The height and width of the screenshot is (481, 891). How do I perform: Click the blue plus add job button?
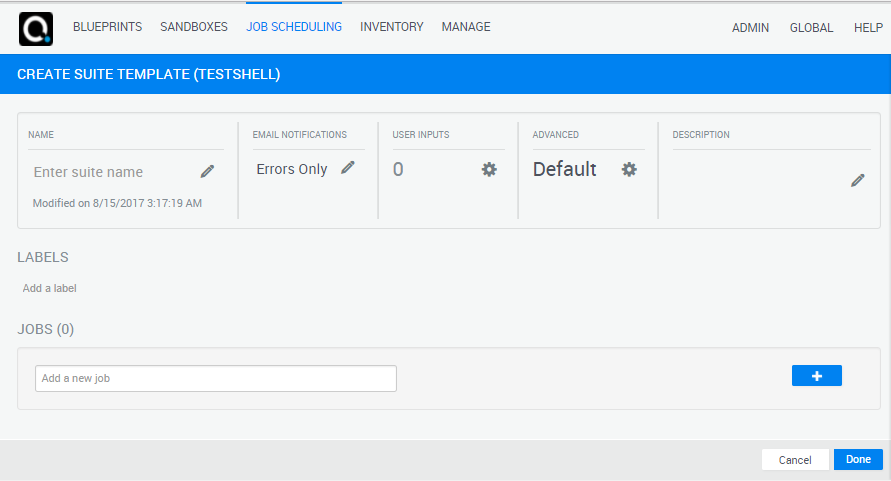pyautogui.click(x=816, y=376)
